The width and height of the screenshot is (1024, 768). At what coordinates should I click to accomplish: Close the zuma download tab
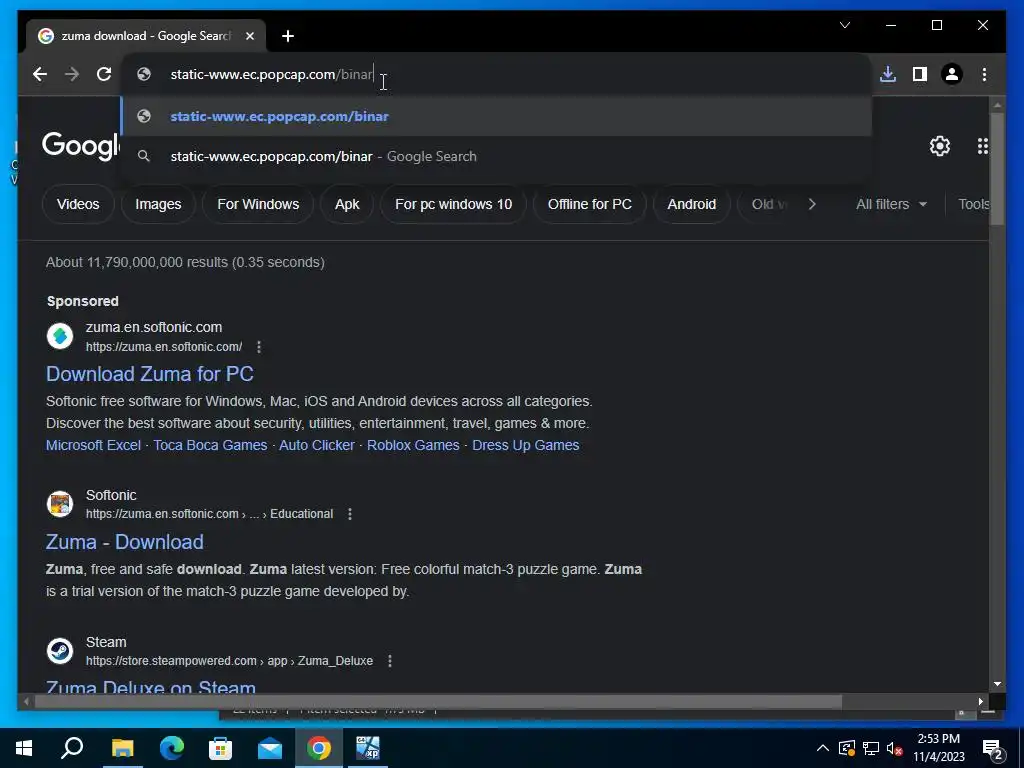(249, 36)
